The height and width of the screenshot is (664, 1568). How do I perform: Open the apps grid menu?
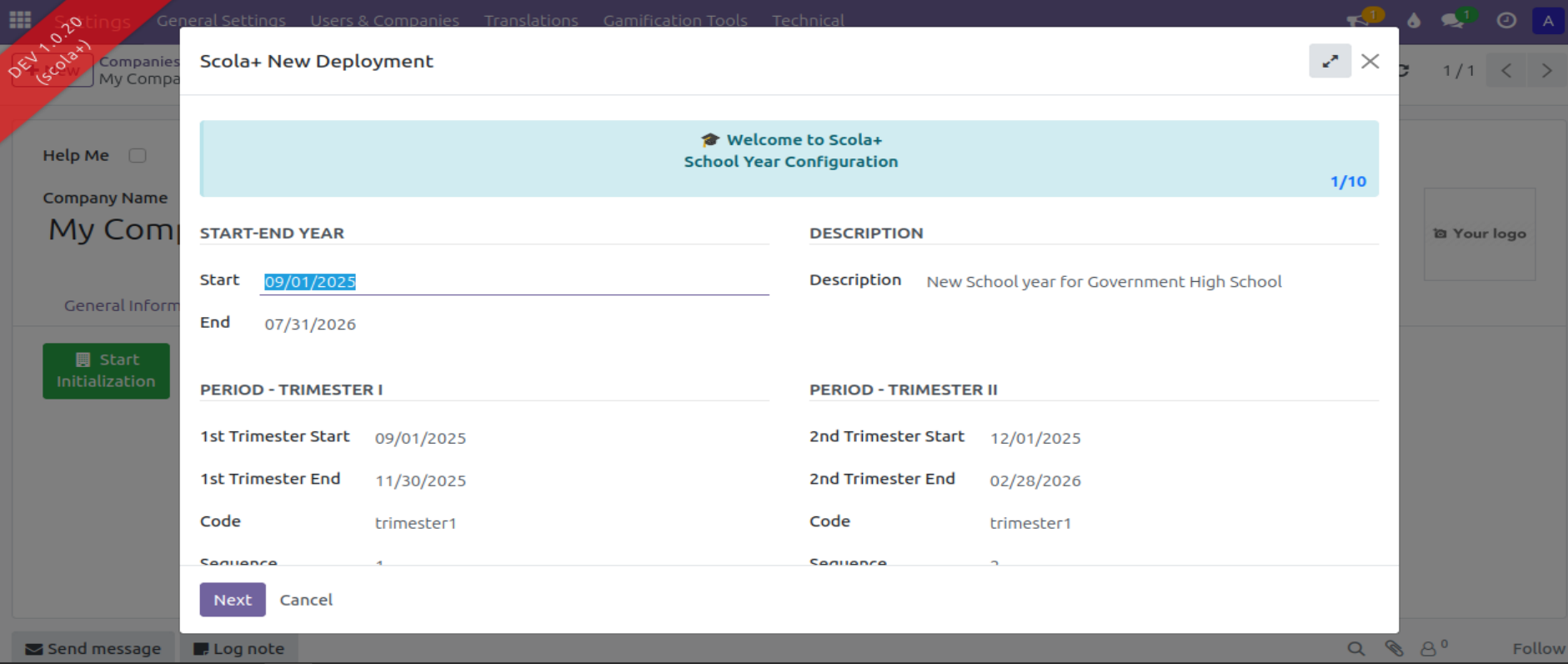click(x=20, y=19)
